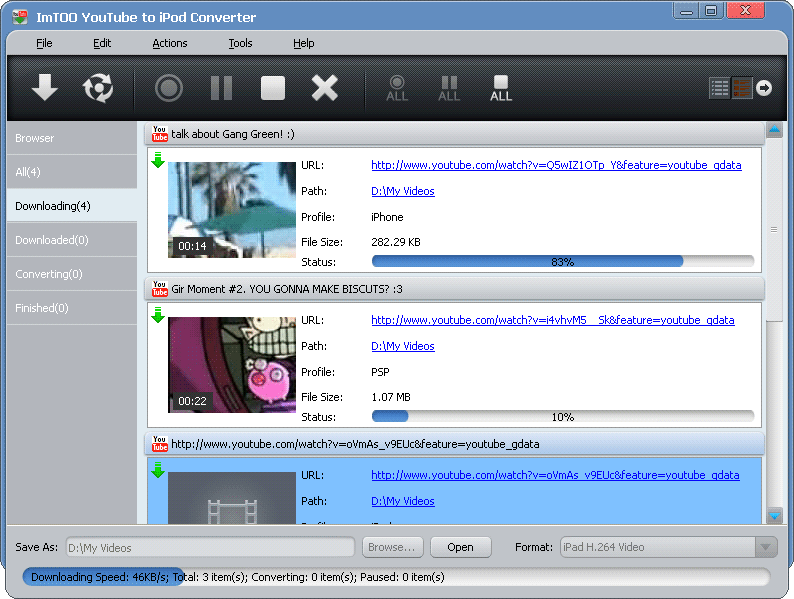Click the Pause ALL toolbar icon

pos(449,89)
